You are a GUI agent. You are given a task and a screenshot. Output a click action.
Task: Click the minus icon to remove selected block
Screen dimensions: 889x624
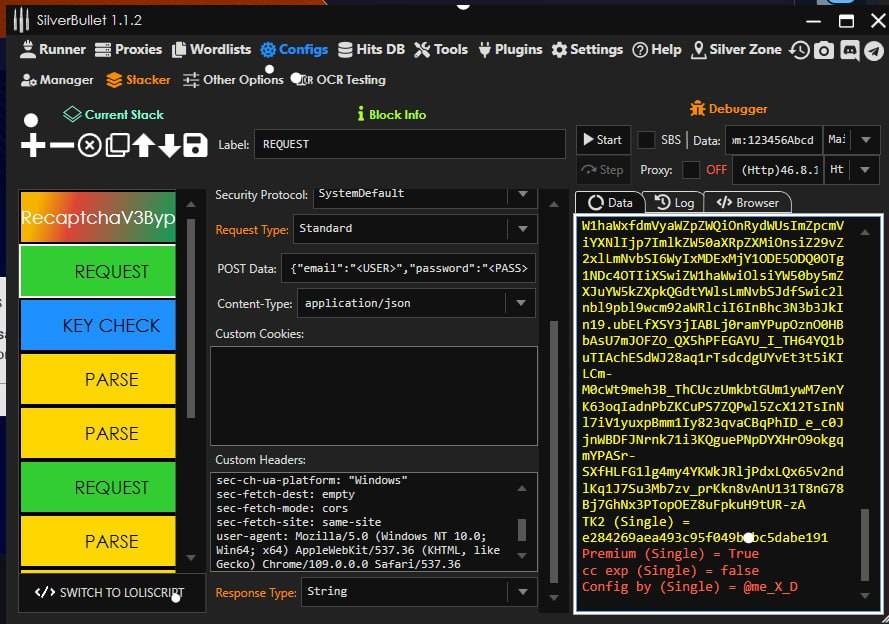point(62,146)
